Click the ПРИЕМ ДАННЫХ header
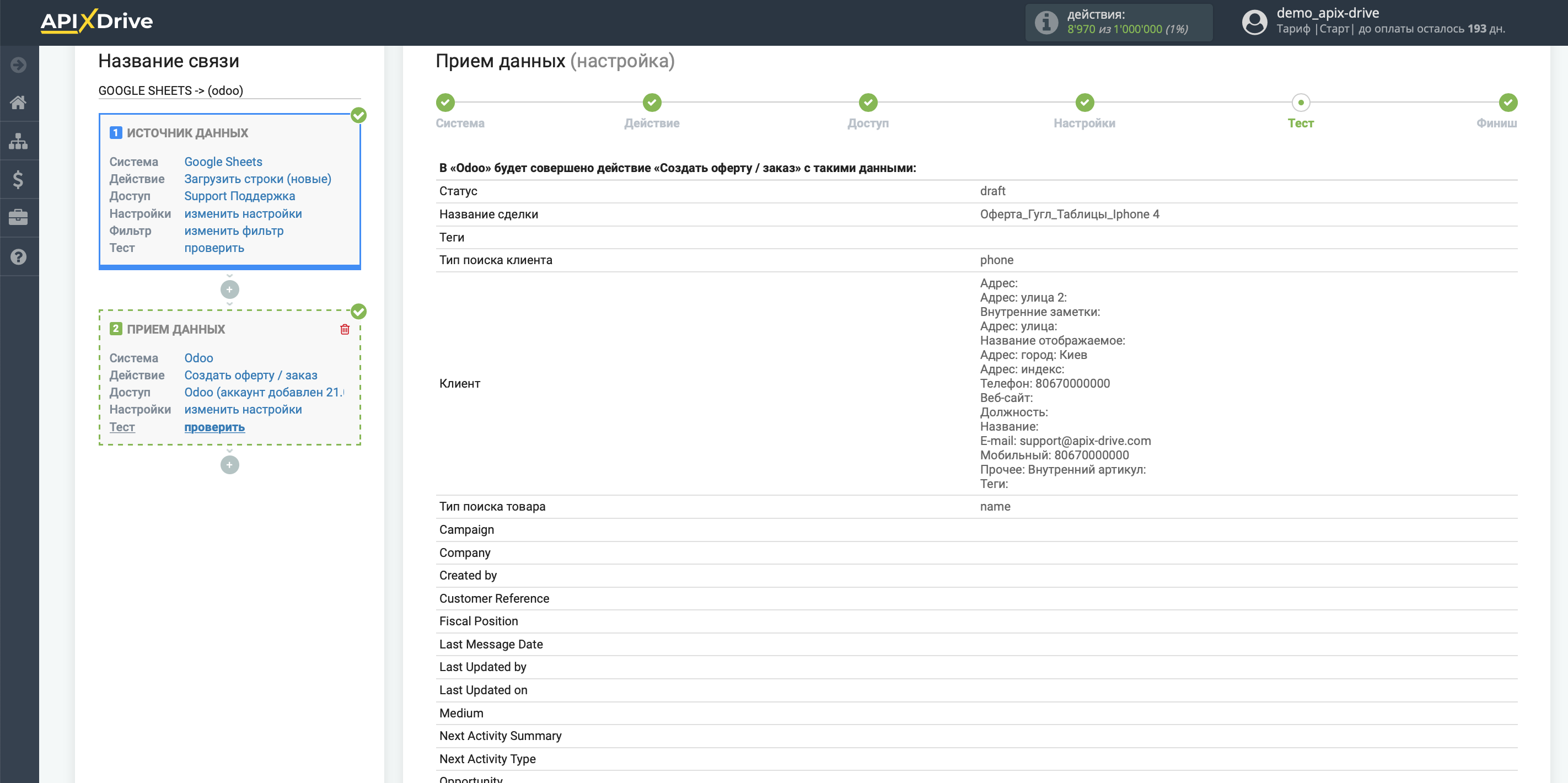1568x783 pixels. click(x=176, y=329)
